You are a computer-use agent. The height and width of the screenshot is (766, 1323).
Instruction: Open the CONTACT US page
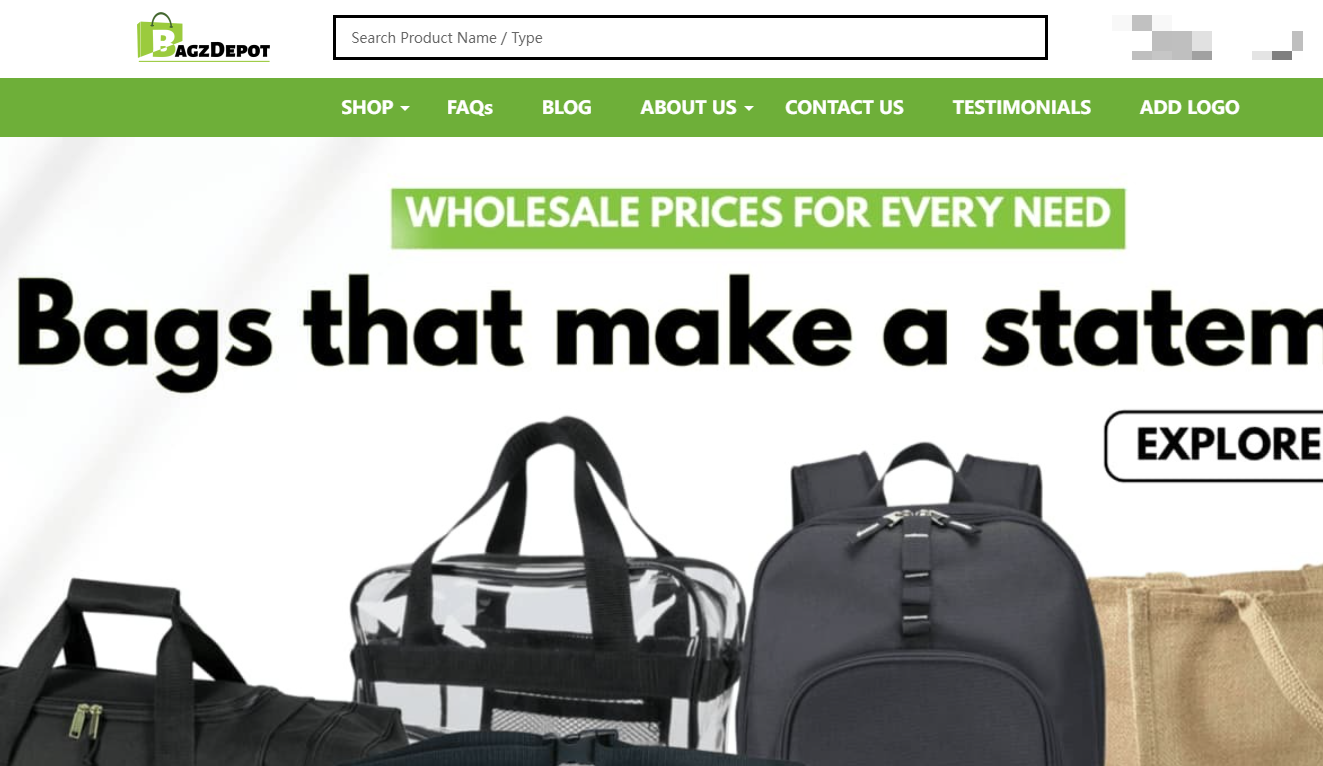844,107
